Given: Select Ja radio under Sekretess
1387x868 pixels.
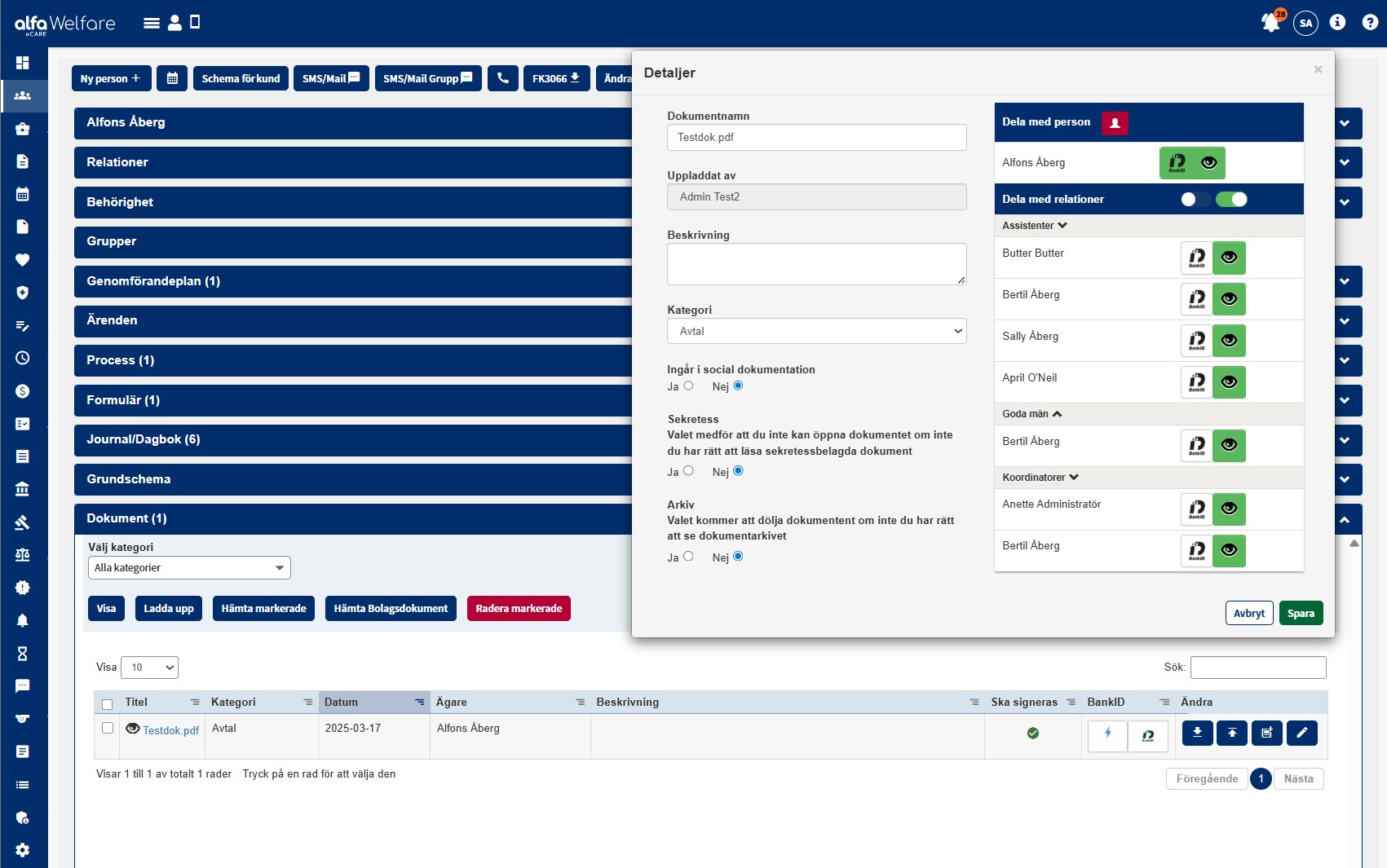Looking at the screenshot, I should (688, 471).
